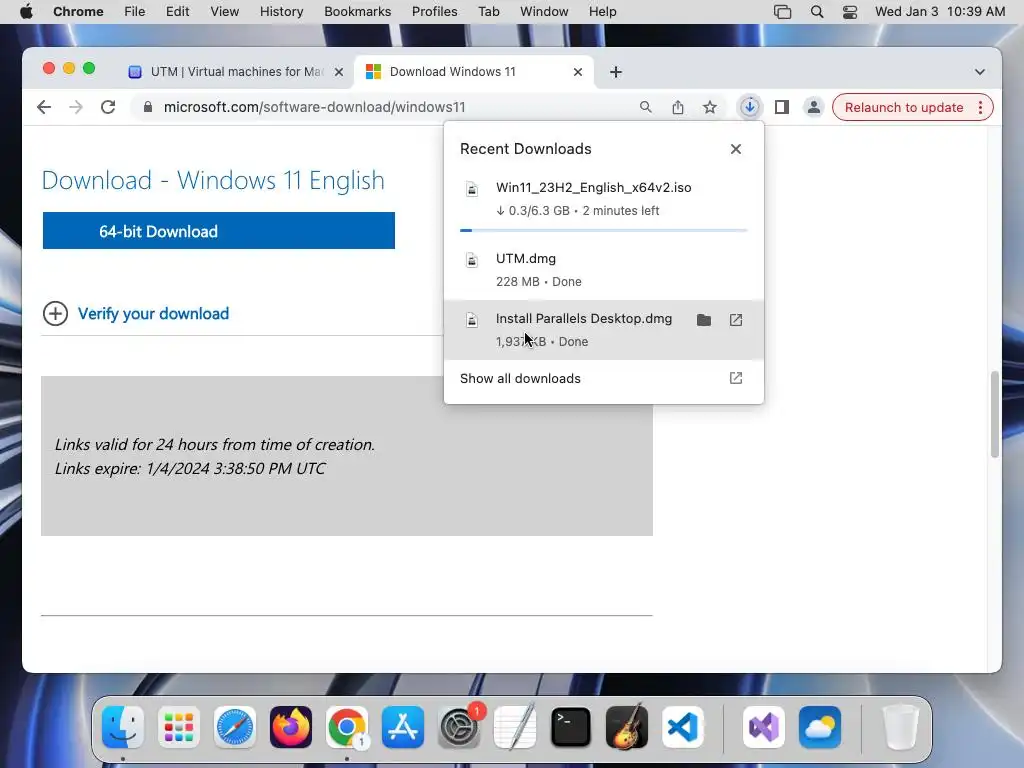
Task: Reload the current page
Action: pyautogui.click(x=108, y=107)
